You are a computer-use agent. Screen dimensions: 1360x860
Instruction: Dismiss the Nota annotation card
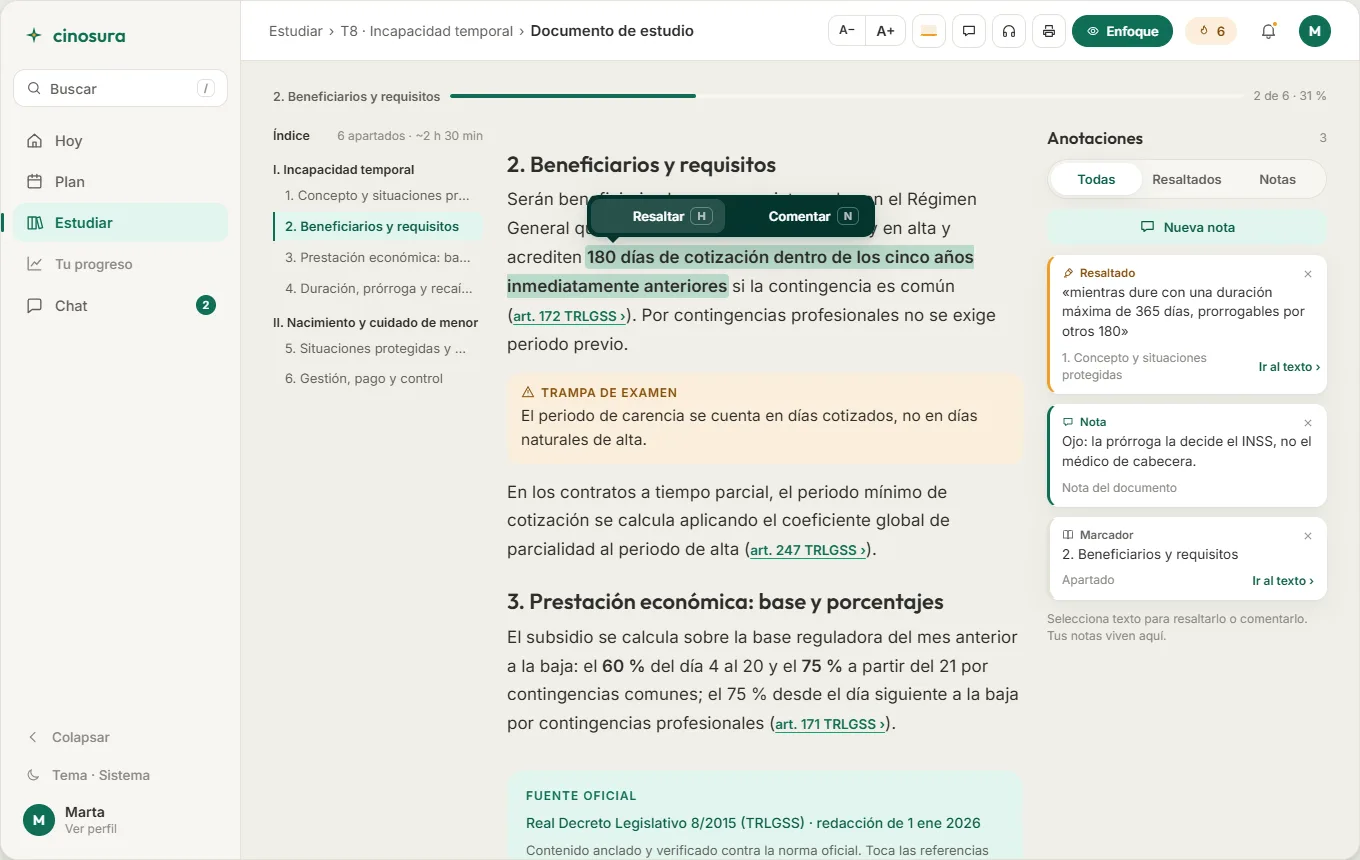(x=1308, y=423)
